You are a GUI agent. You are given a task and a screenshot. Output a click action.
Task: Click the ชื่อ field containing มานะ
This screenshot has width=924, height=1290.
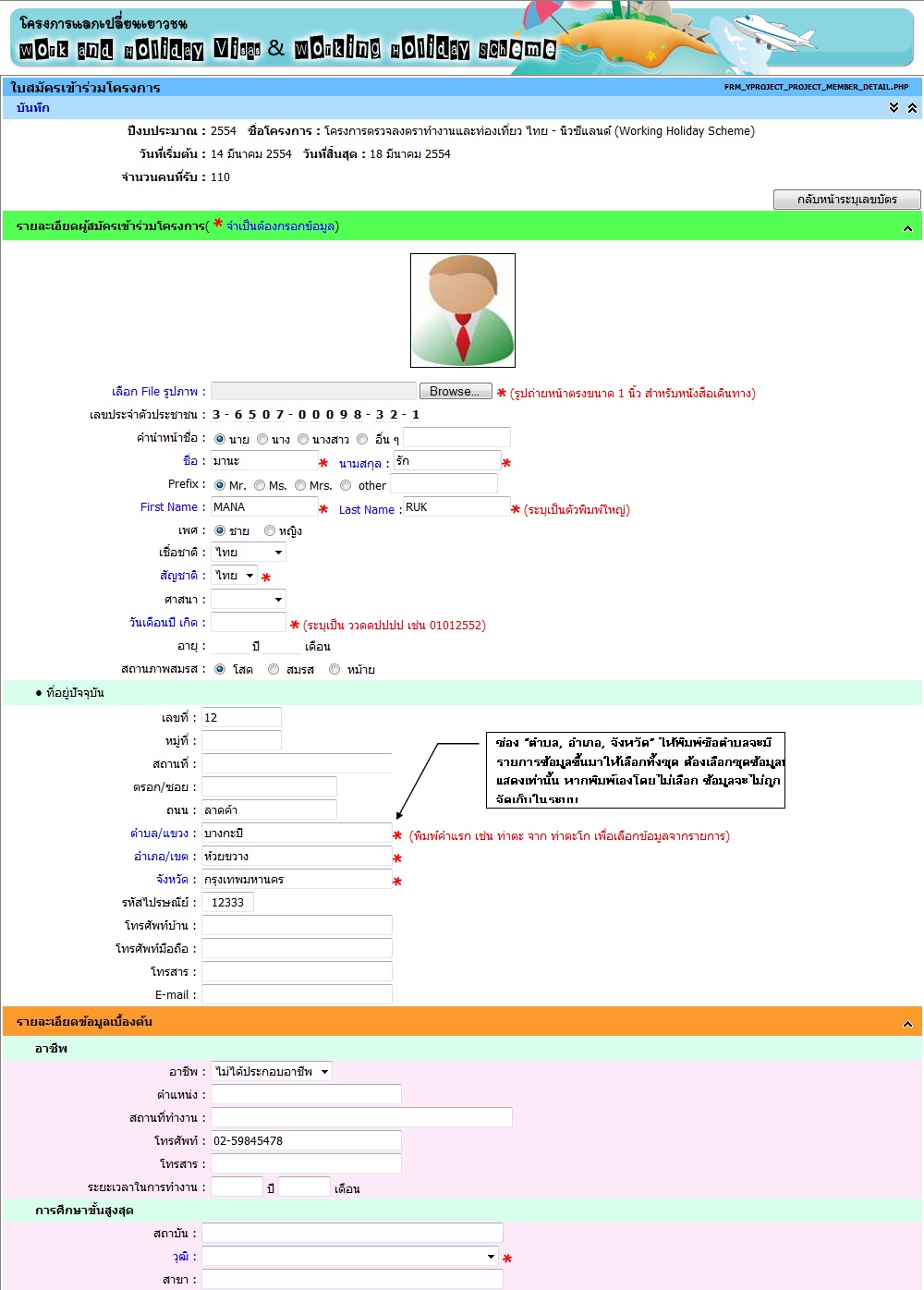[x=264, y=460]
